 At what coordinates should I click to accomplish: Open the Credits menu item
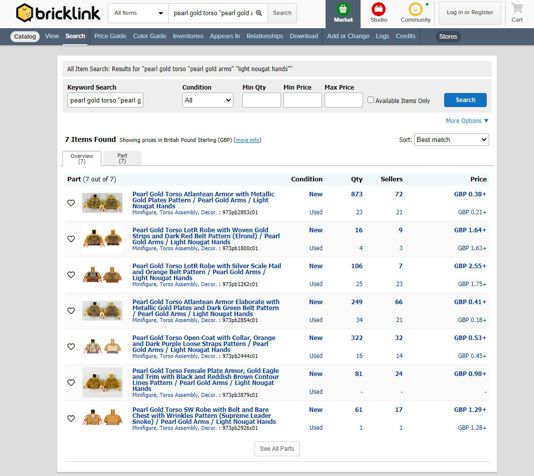pos(405,36)
